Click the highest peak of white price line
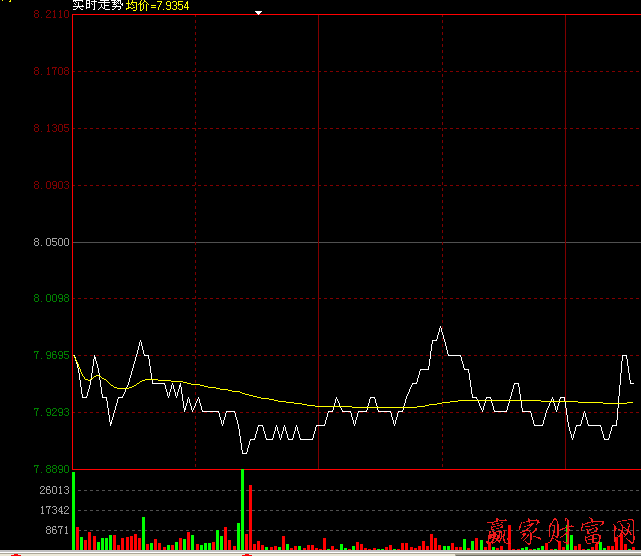The width and height of the screenshot is (641, 556). (x=440, y=328)
